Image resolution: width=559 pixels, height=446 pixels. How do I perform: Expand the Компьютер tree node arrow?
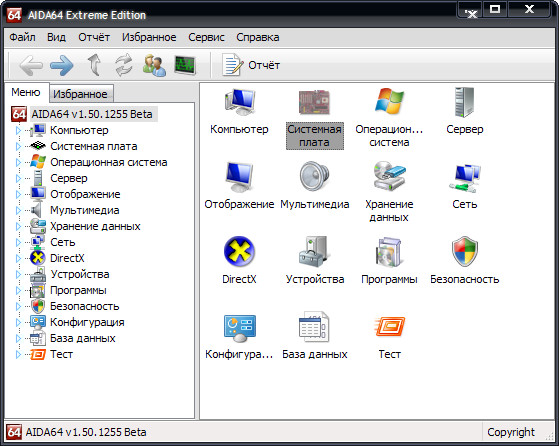(x=18, y=131)
